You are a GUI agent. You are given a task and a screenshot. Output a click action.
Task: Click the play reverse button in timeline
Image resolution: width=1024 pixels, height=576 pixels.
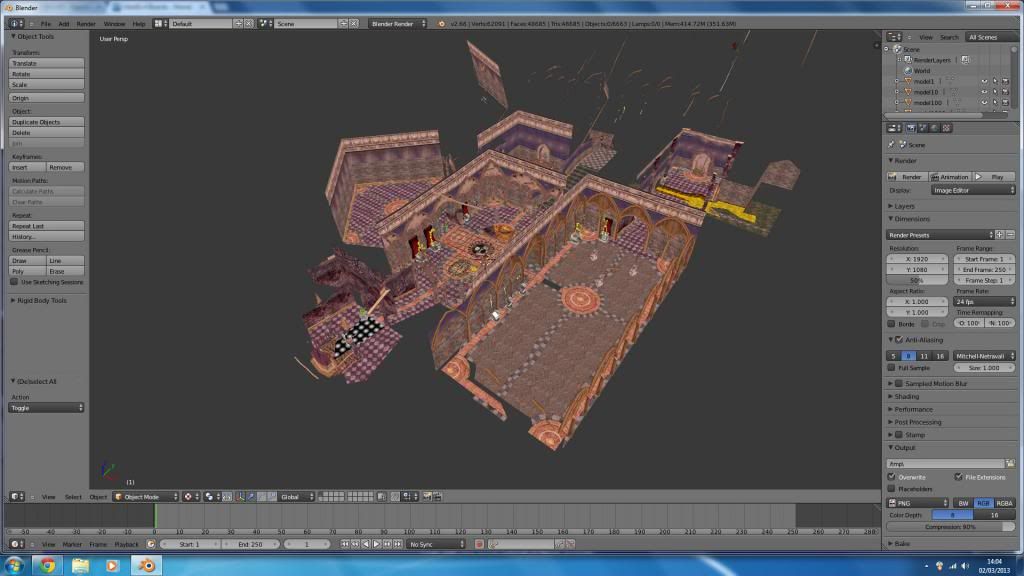coord(366,544)
